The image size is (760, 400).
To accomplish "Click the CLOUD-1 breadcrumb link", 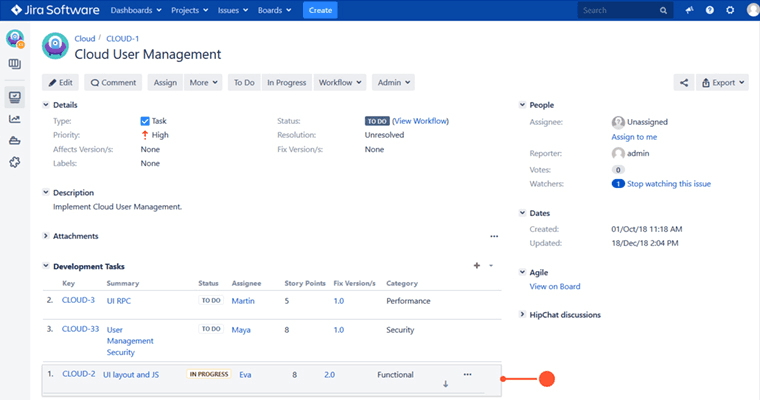I will click(x=123, y=38).
